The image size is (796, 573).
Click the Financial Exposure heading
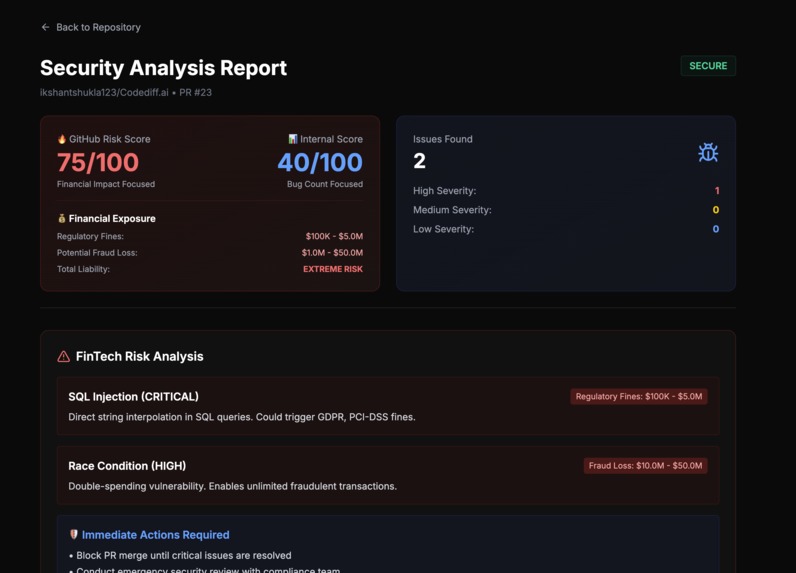112,219
